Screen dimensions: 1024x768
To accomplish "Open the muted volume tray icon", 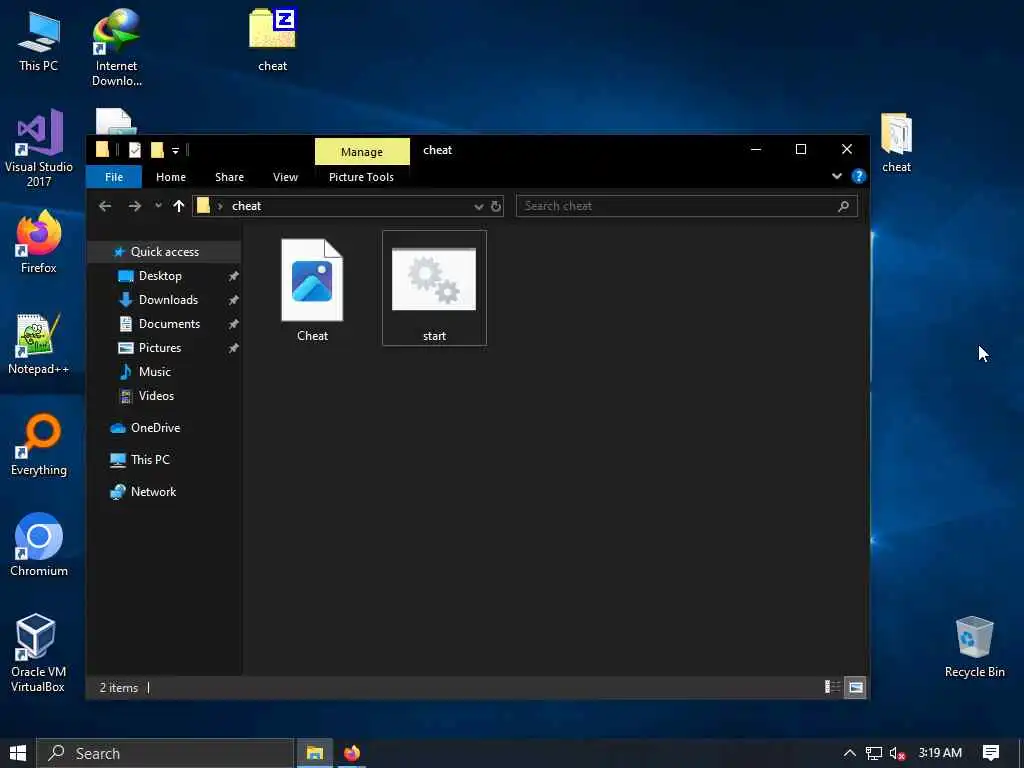I will [897, 754].
